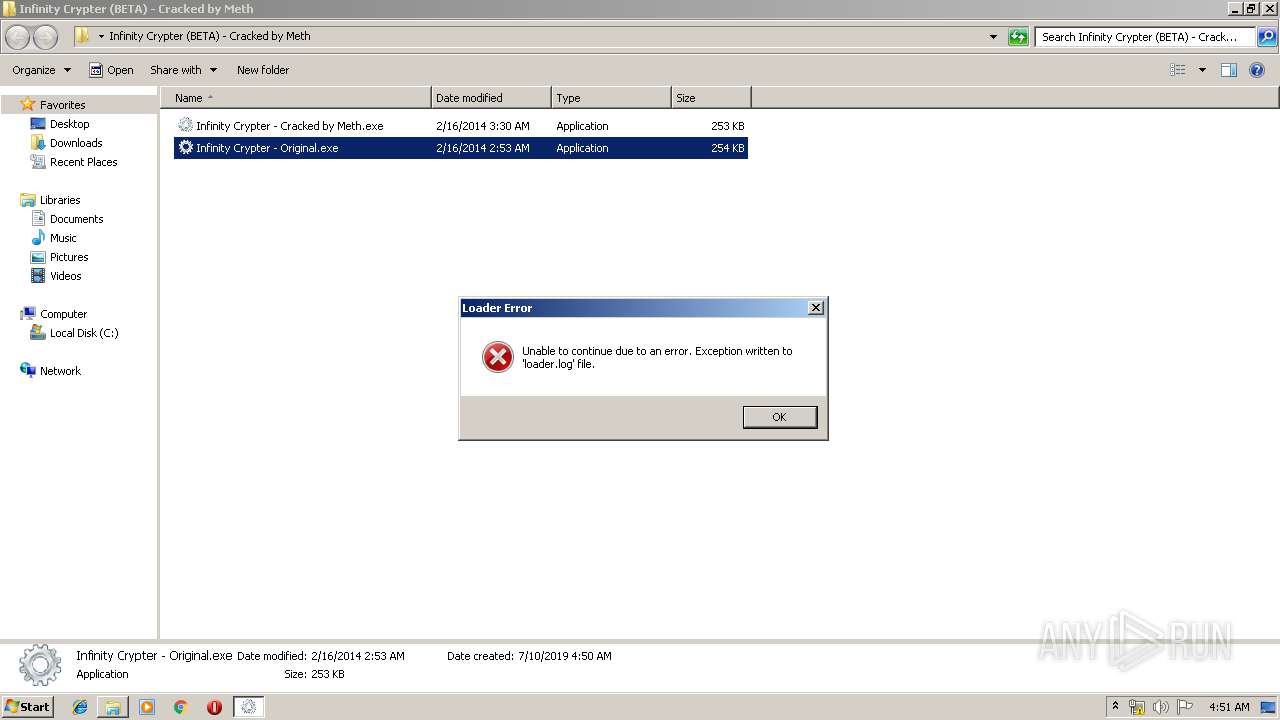The width and height of the screenshot is (1280, 720).
Task: Select Libraries in navigation pane
Action: [60, 200]
